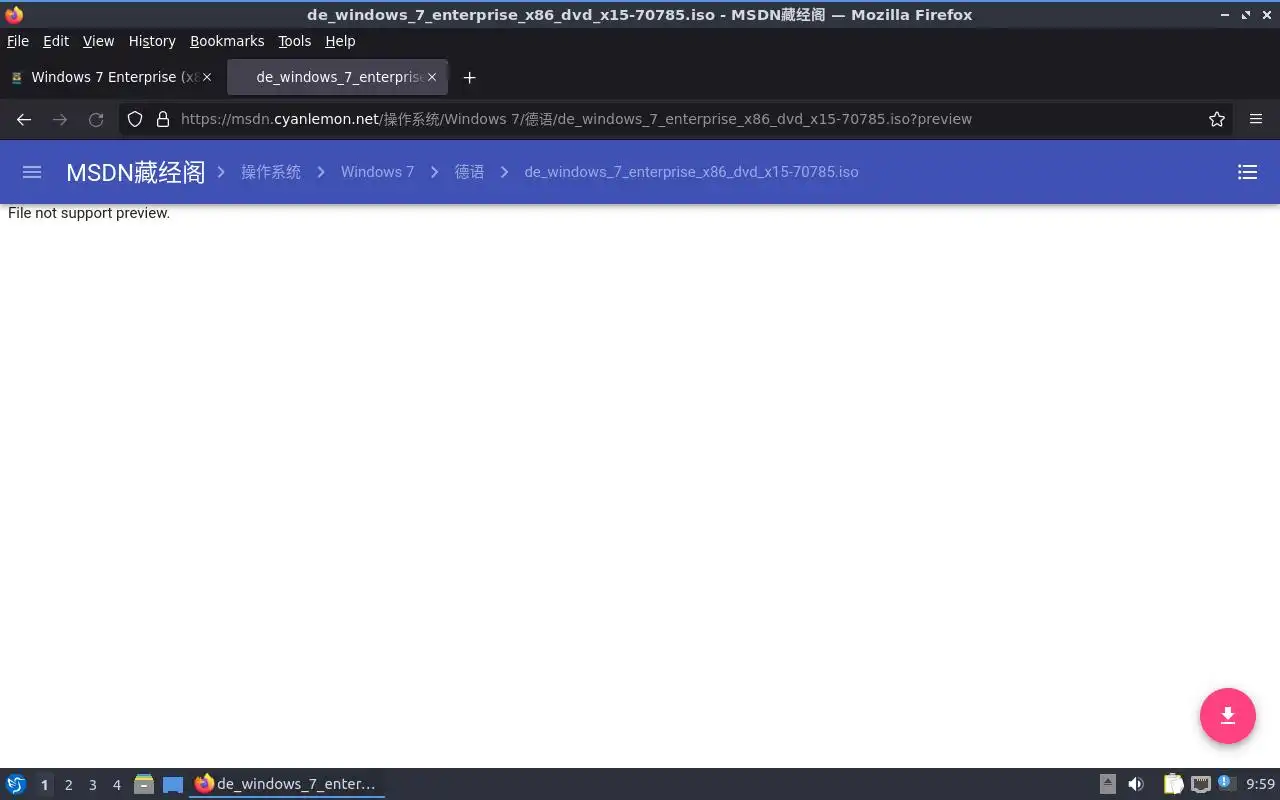
Task: Switch to workspace 4 in the taskbar
Action: tap(116, 785)
